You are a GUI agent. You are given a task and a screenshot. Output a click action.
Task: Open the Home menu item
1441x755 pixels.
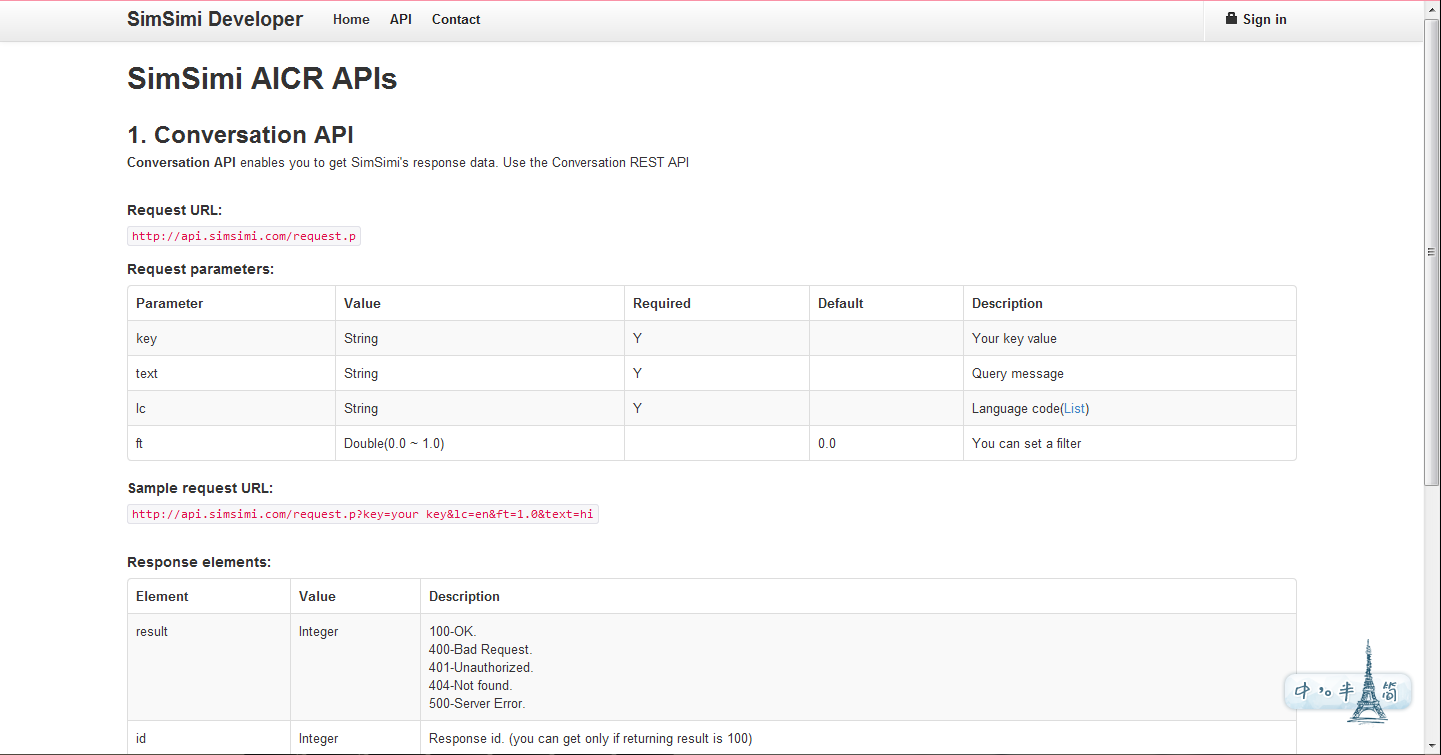point(351,20)
